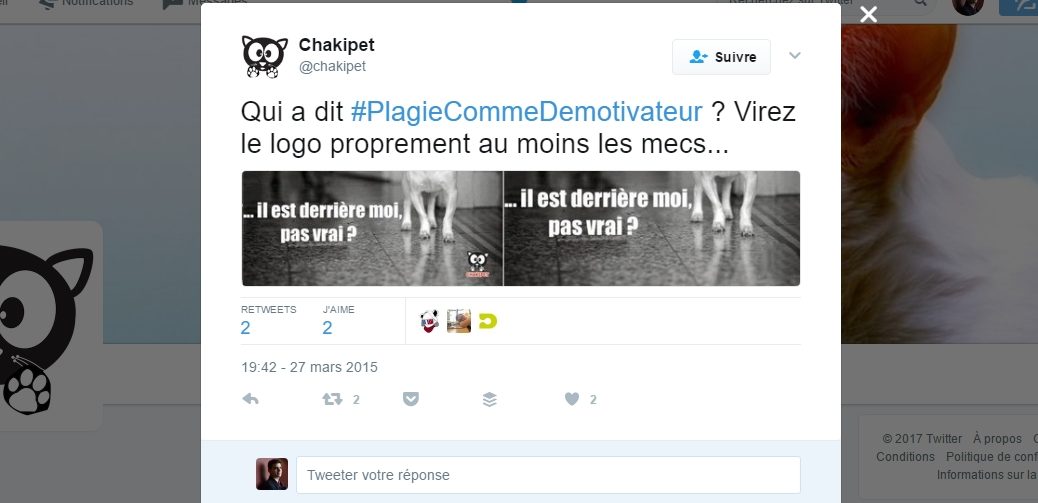The image size is (1038, 503).
Task: Click the first liker's panda avatar
Action: tap(430, 321)
